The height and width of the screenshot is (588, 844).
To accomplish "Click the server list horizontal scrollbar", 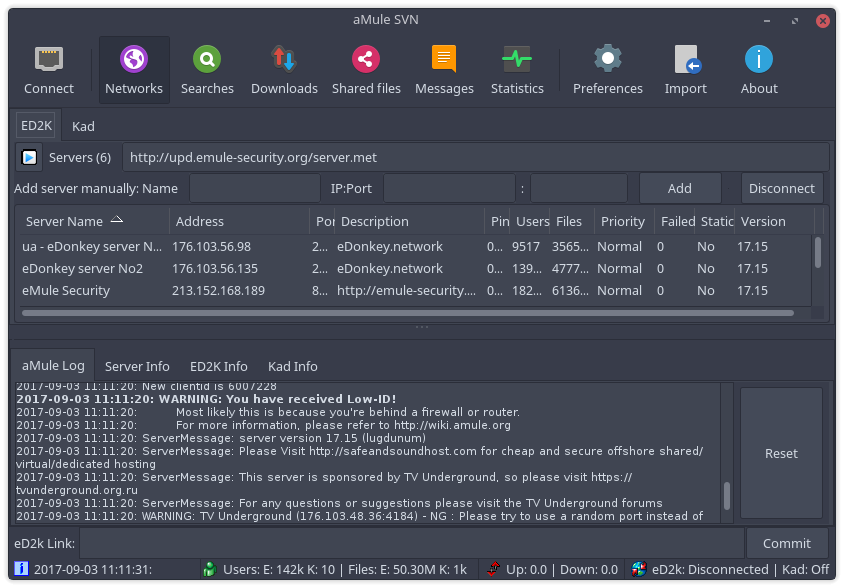I will (x=408, y=313).
